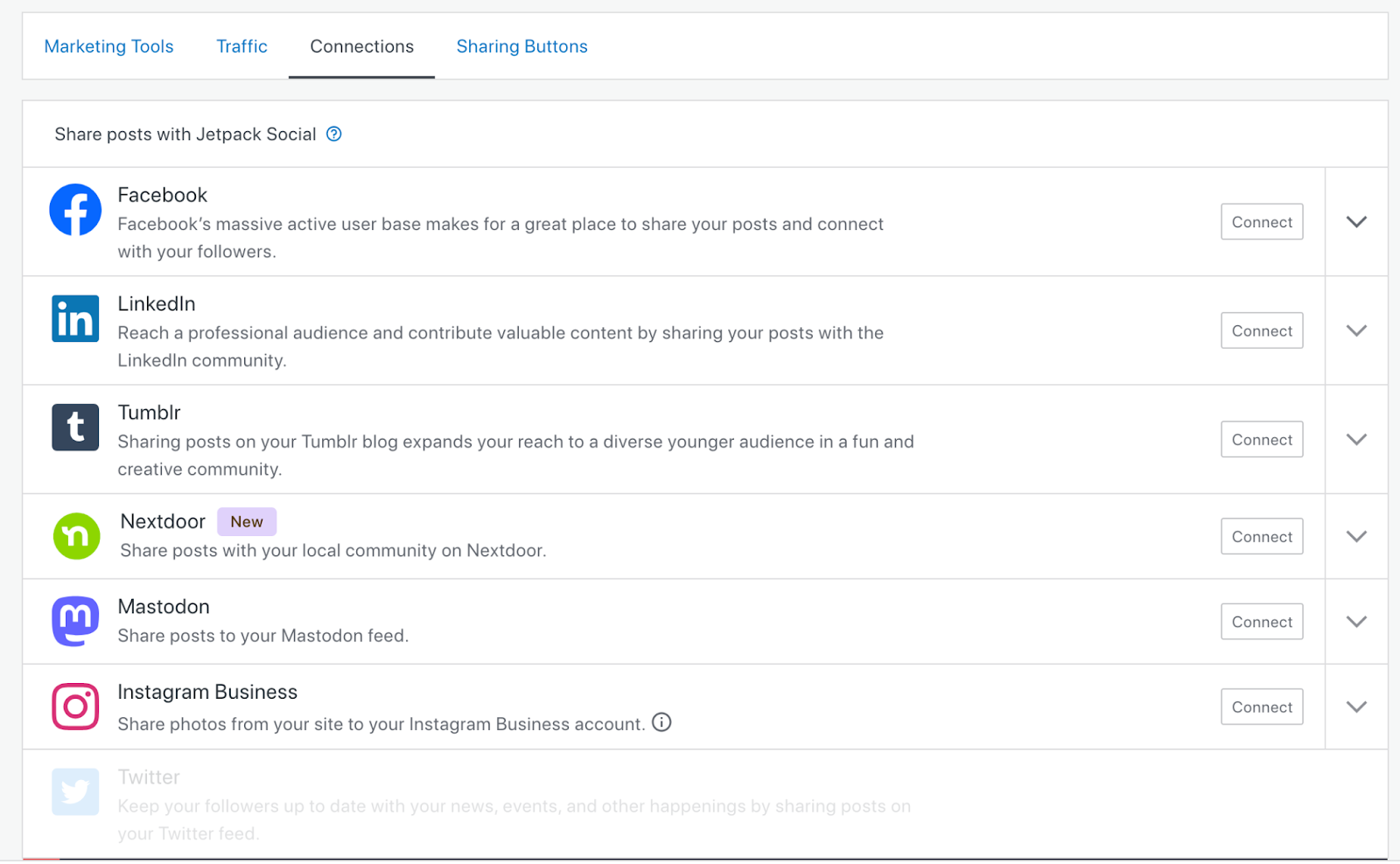Click the Instagram Business info icon
The width and height of the screenshot is (1400, 864).
pos(662,722)
